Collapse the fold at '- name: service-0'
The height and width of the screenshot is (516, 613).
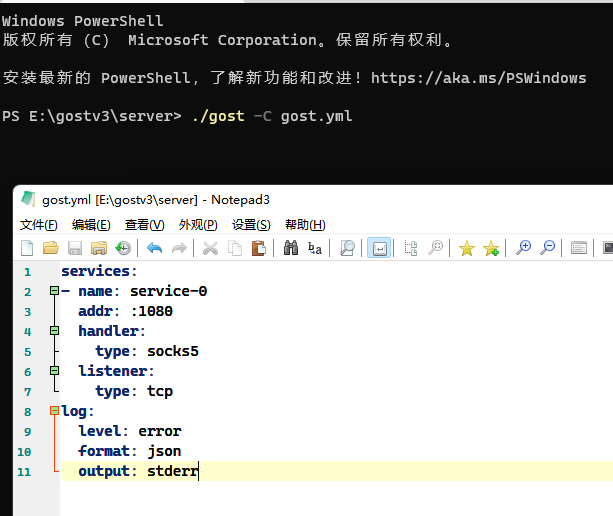click(55, 290)
